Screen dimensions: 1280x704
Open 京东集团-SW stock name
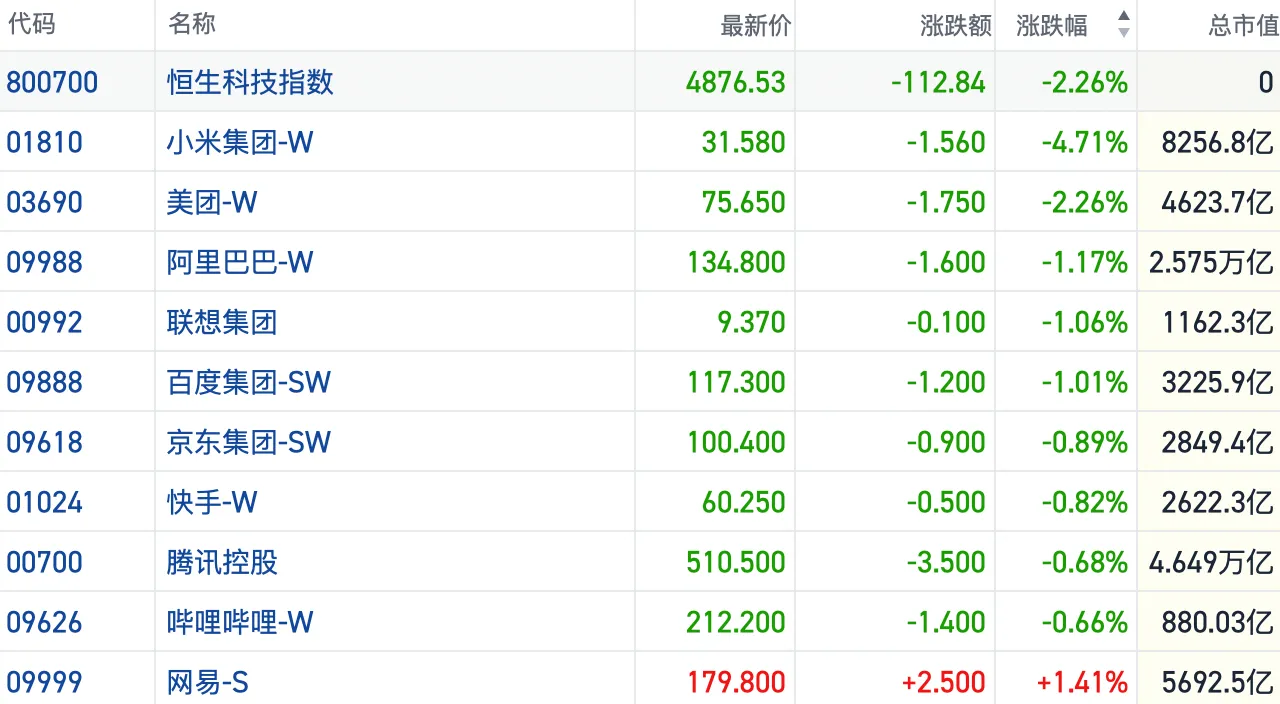249,442
